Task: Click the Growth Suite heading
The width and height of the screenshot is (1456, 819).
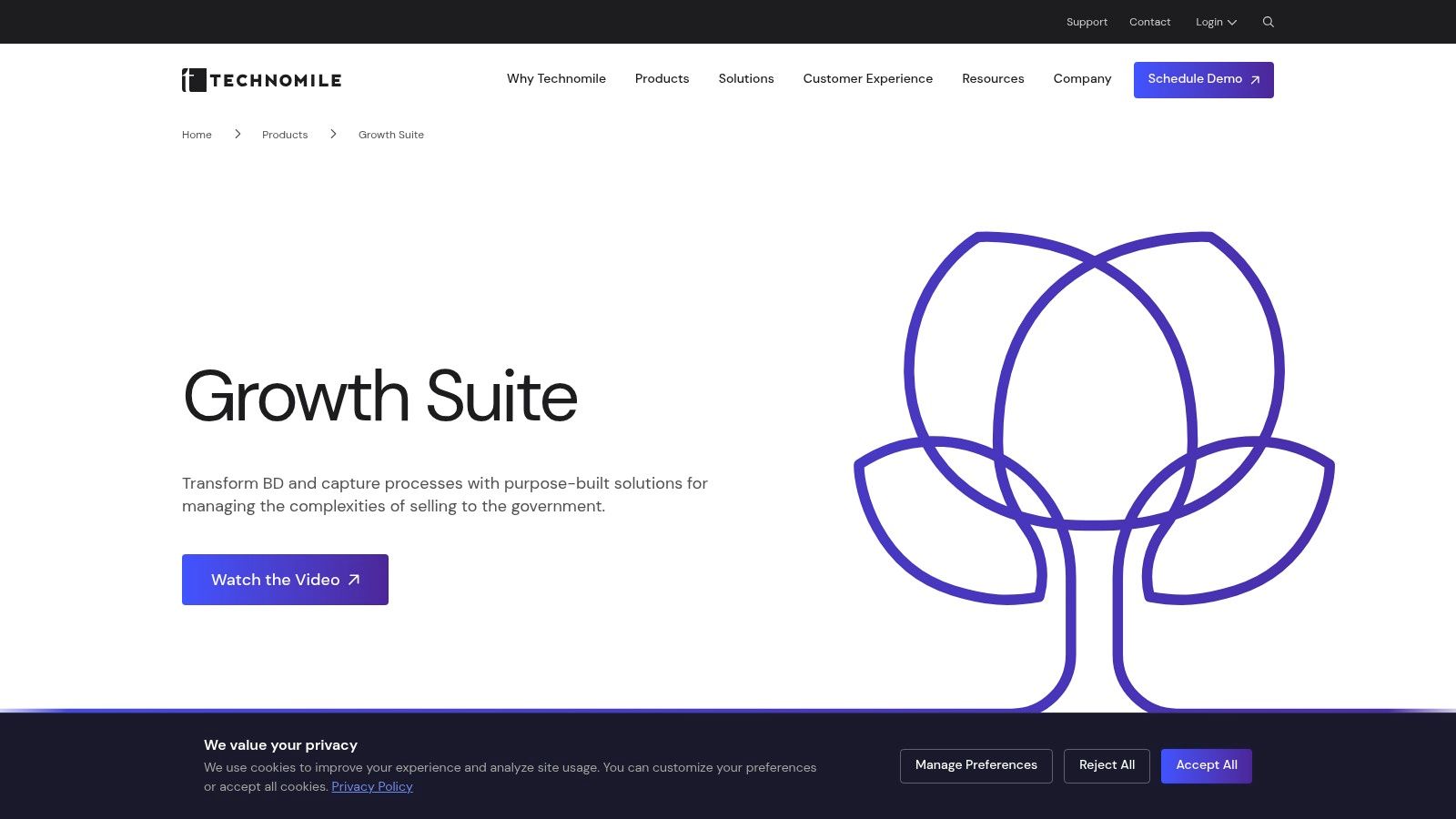Action: point(380,397)
